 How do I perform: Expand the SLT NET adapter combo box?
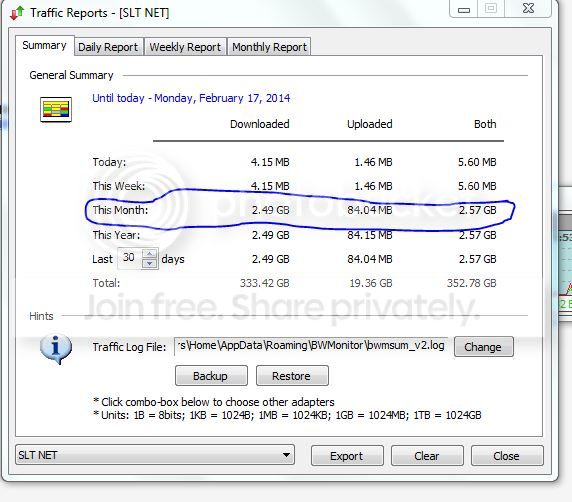[x=155, y=455]
